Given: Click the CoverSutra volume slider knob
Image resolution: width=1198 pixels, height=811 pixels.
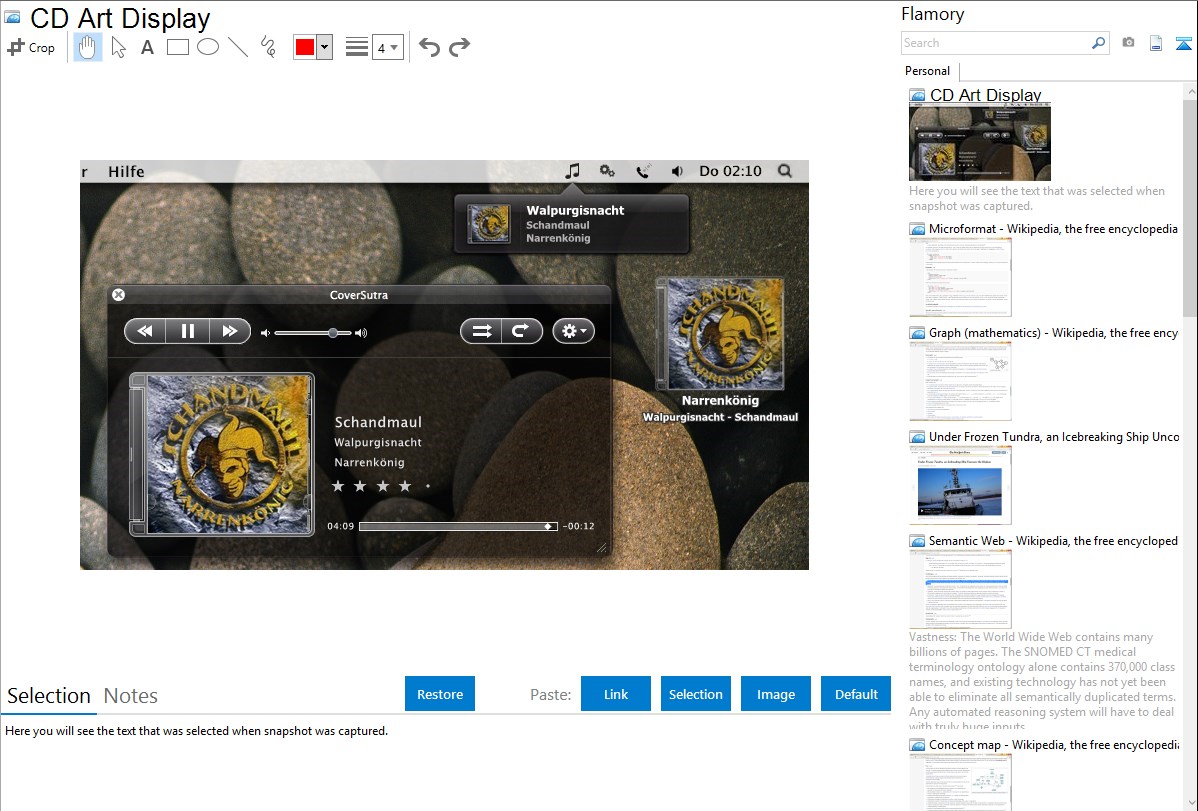Looking at the screenshot, I should coord(333,333).
